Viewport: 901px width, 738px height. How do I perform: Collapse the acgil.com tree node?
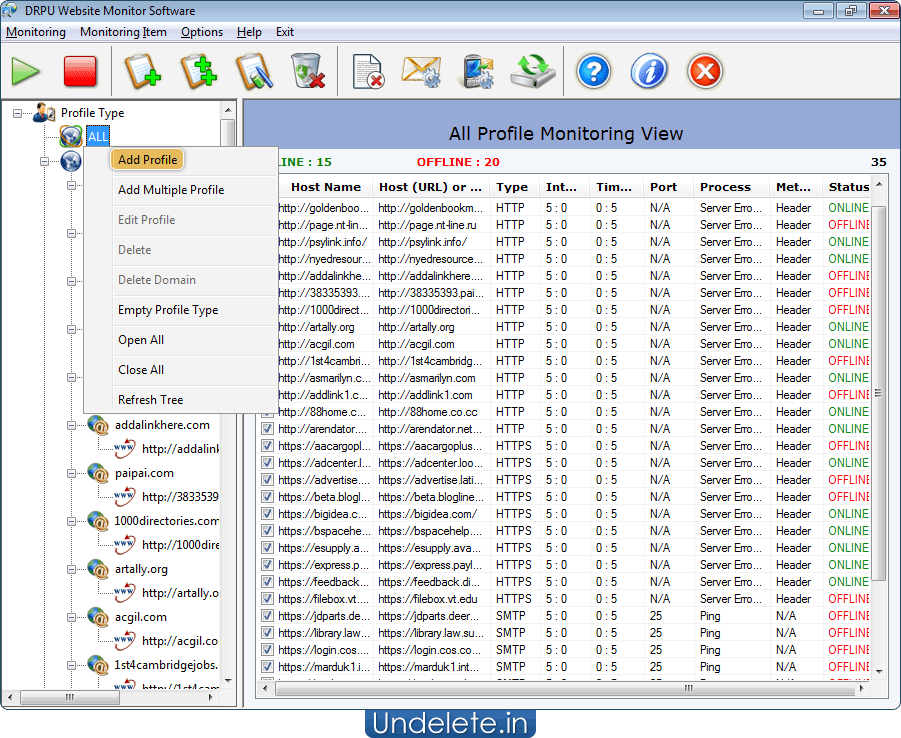pyautogui.click(x=71, y=617)
